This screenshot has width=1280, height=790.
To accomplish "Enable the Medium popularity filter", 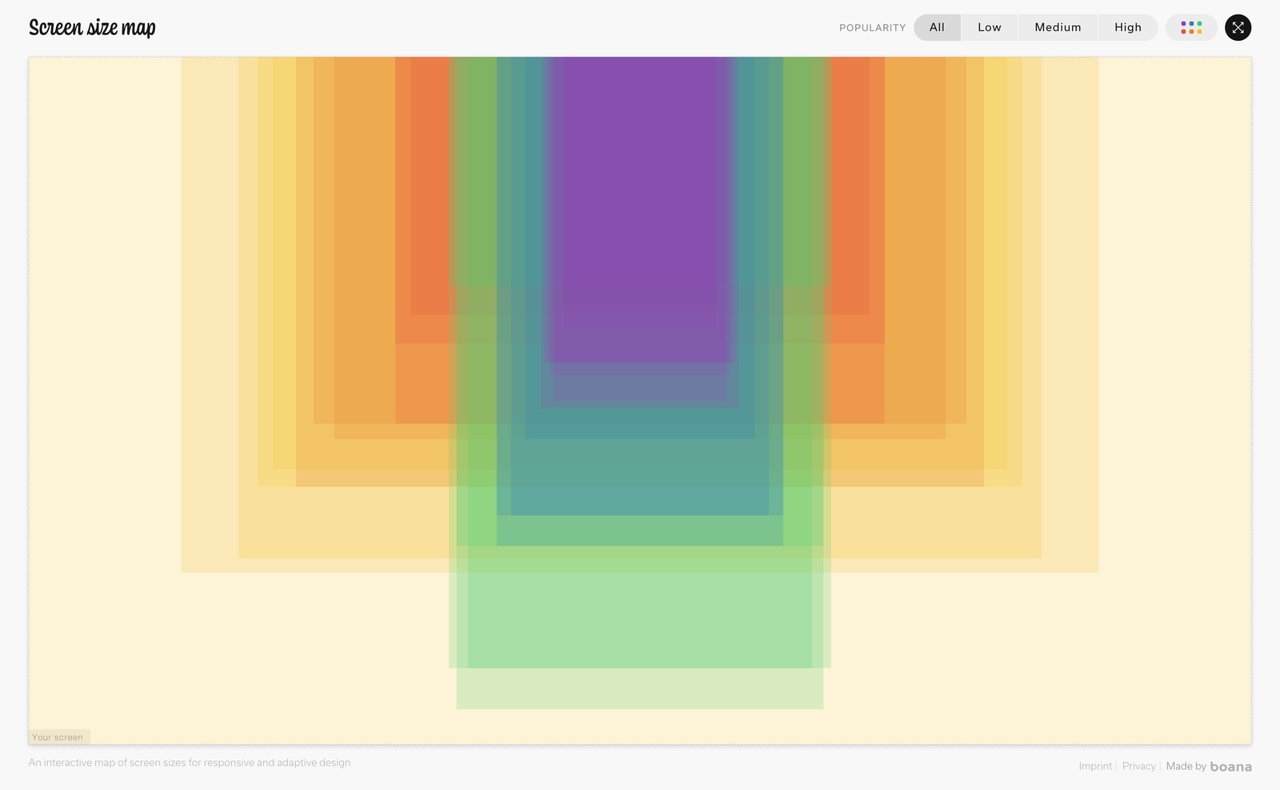I will [1057, 27].
